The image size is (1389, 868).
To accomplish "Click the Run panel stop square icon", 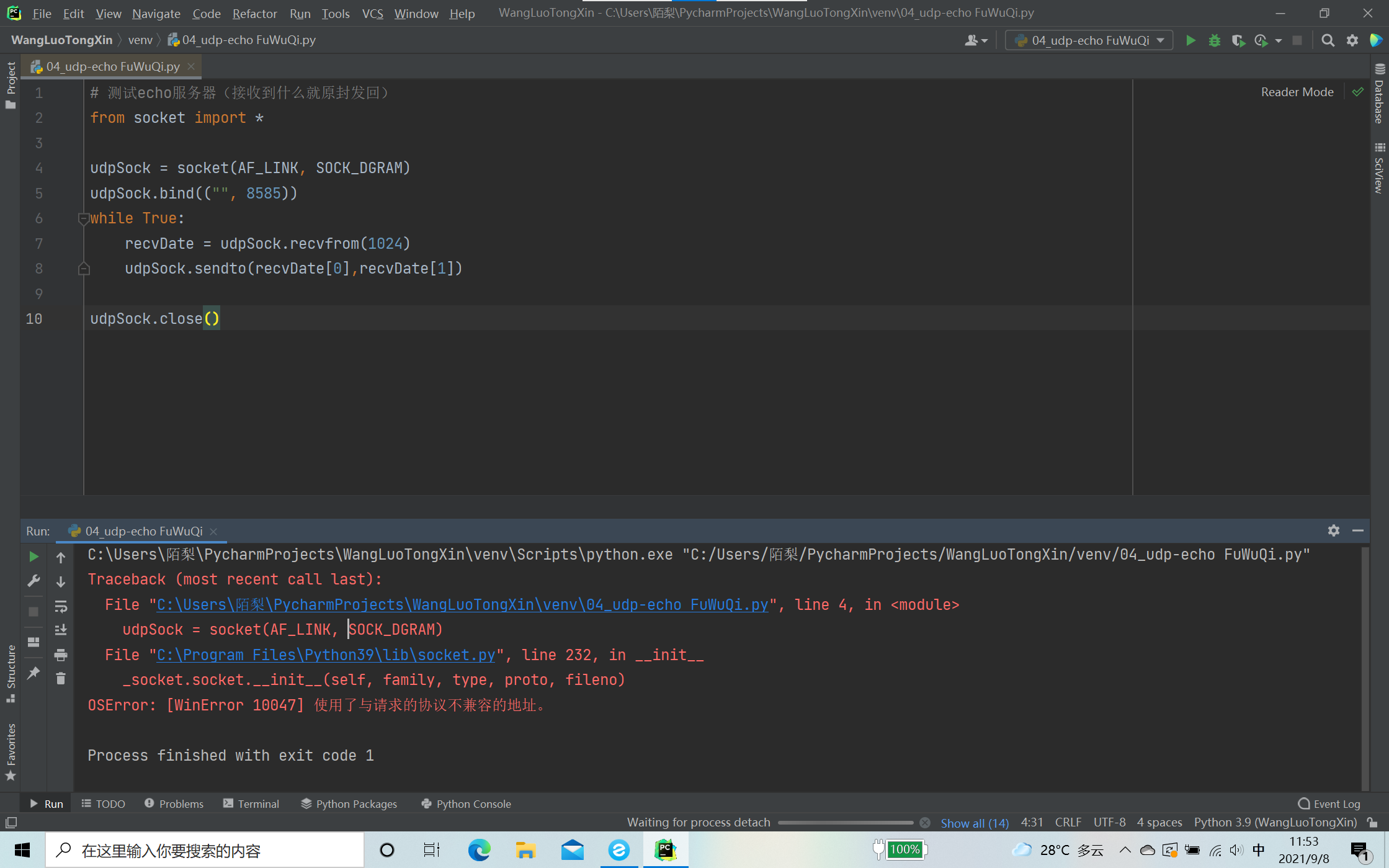I will [33, 612].
